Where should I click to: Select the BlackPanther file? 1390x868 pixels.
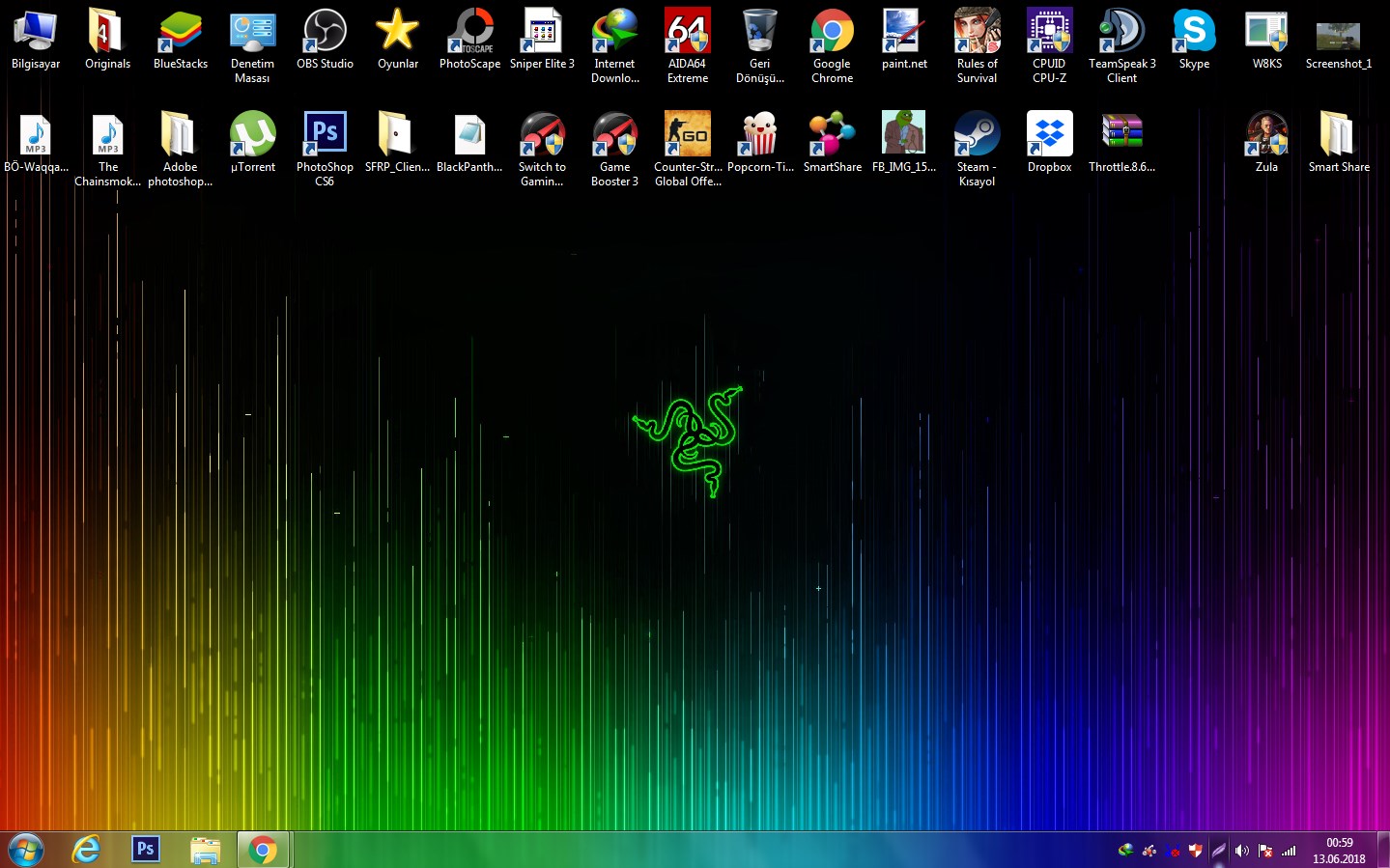469,143
